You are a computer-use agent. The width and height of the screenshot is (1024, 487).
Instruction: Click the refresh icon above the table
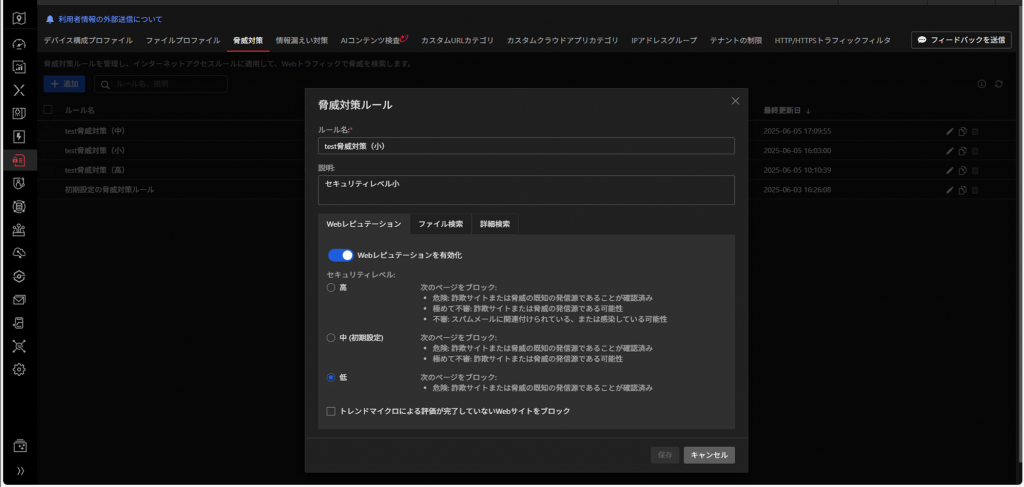pos(998,84)
